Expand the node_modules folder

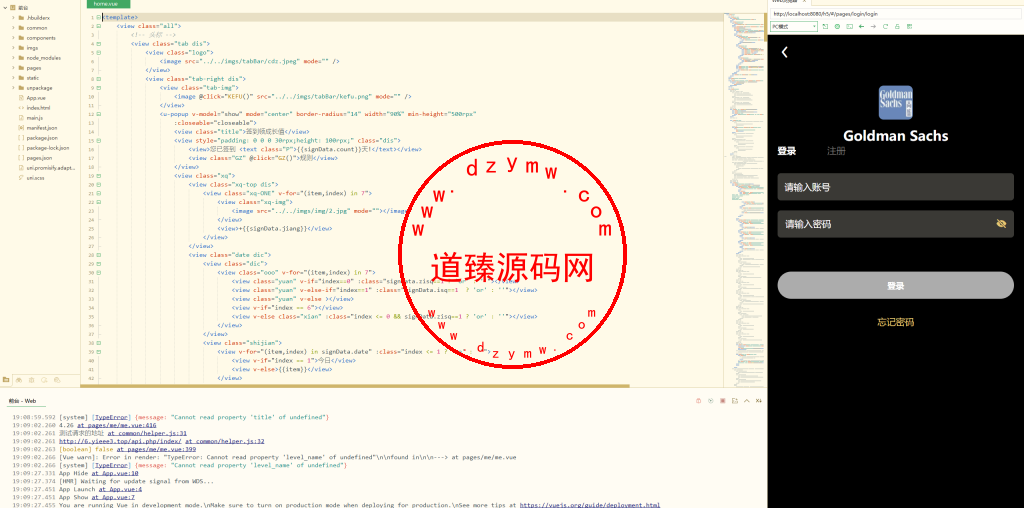[13, 57]
